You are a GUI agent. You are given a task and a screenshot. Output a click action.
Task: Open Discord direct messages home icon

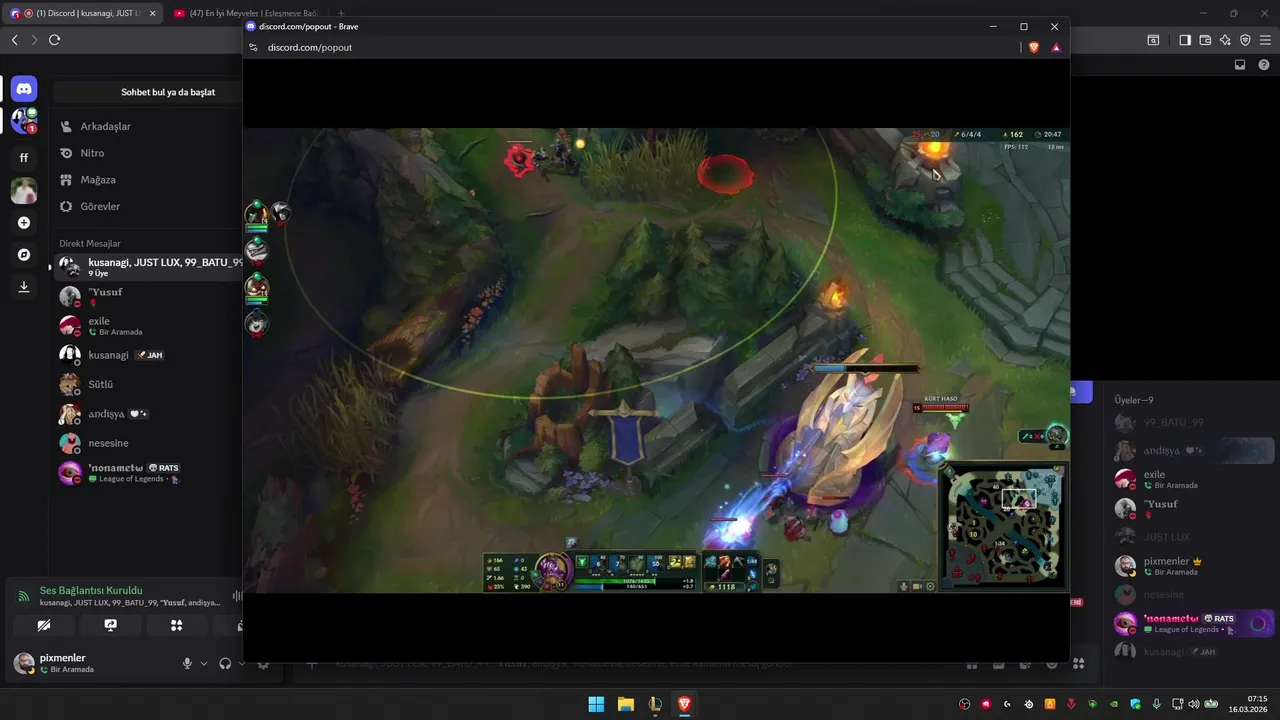point(24,89)
